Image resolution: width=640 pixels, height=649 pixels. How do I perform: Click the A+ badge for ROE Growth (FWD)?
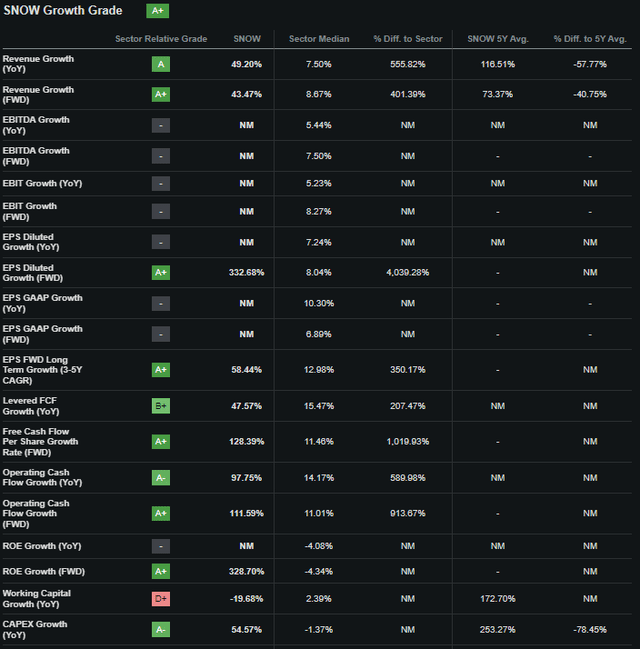click(161, 571)
